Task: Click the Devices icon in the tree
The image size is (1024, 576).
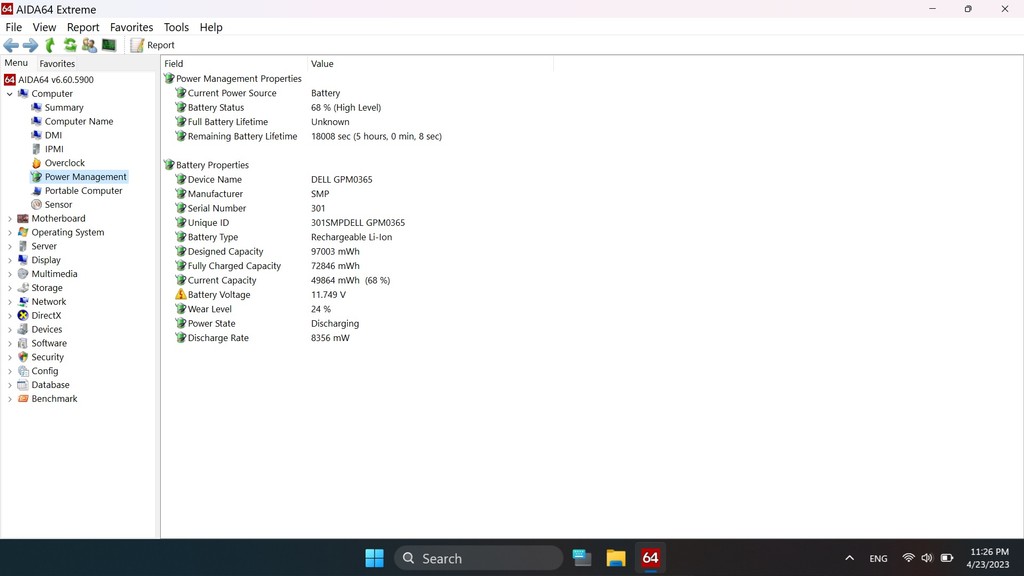Action: 23,329
